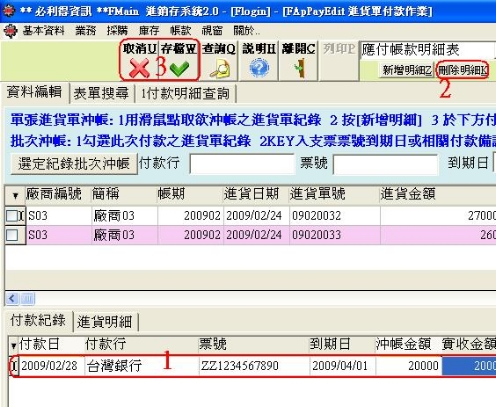The width and height of the screenshot is (496, 407).
Task: Open the purchase grid column selector arrow
Action: [15, 196]
